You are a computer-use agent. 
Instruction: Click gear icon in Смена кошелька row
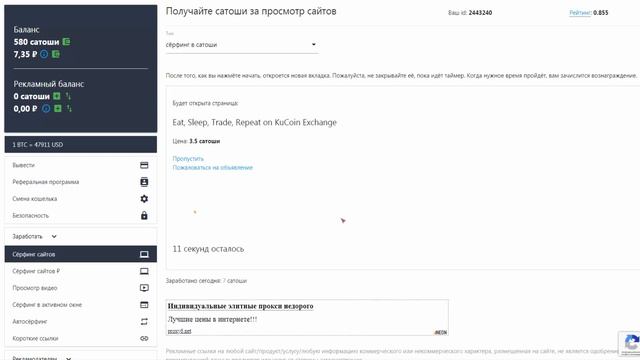click(x=144, y=199)
